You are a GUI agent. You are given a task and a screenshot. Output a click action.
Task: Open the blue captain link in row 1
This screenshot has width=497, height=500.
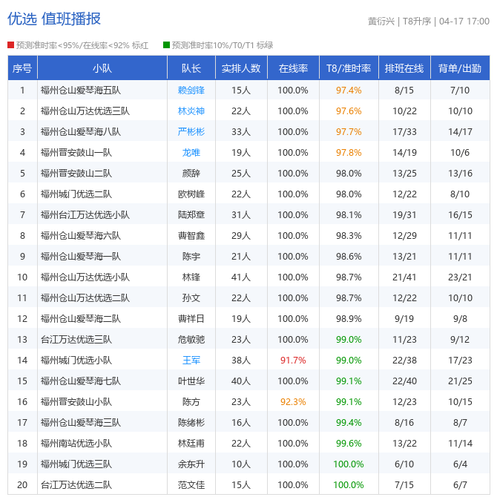(x=191, y=90)
